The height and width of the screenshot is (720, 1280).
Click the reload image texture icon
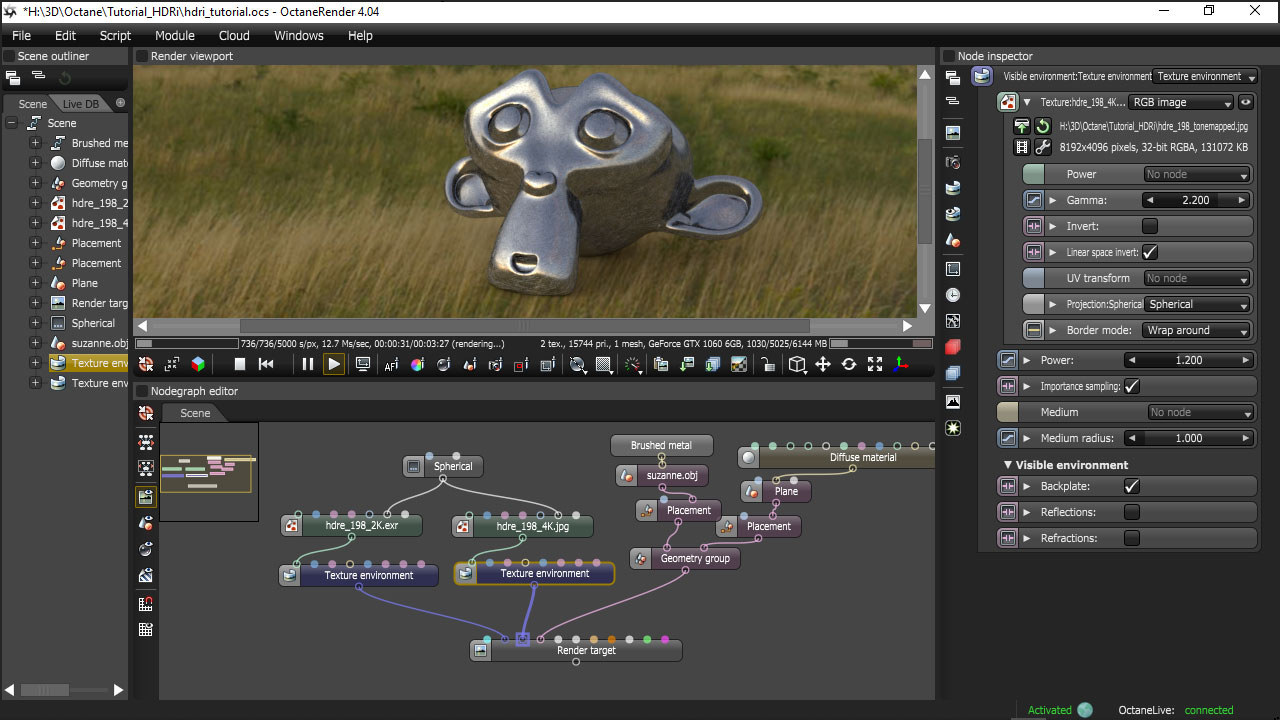click(1042, 127)
